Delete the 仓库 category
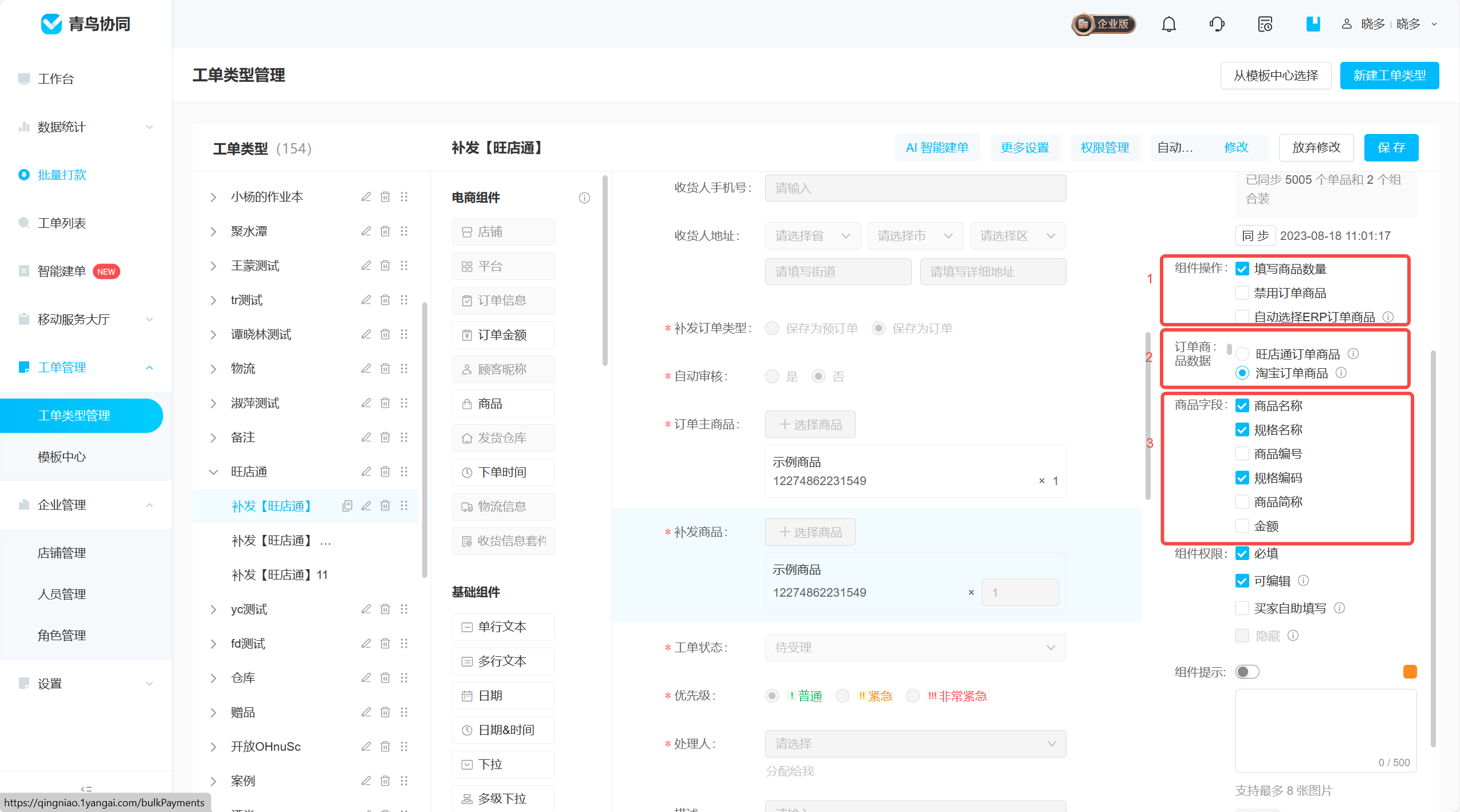 point(385,678)
